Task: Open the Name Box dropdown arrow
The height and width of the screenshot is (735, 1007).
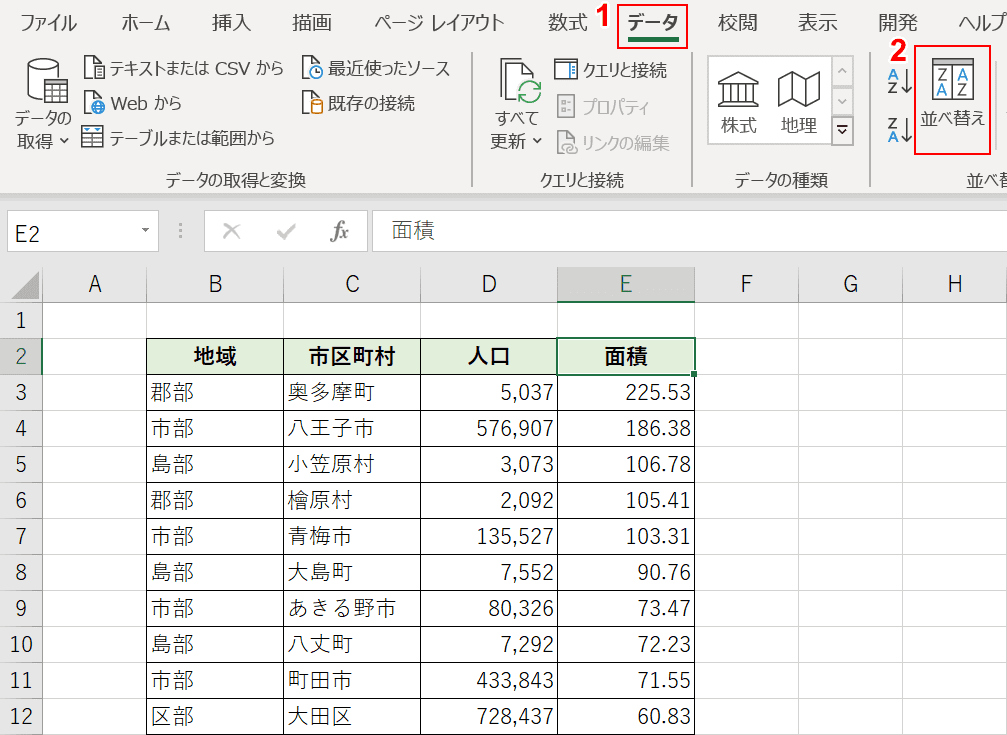Action: click(x=146, y=231)
